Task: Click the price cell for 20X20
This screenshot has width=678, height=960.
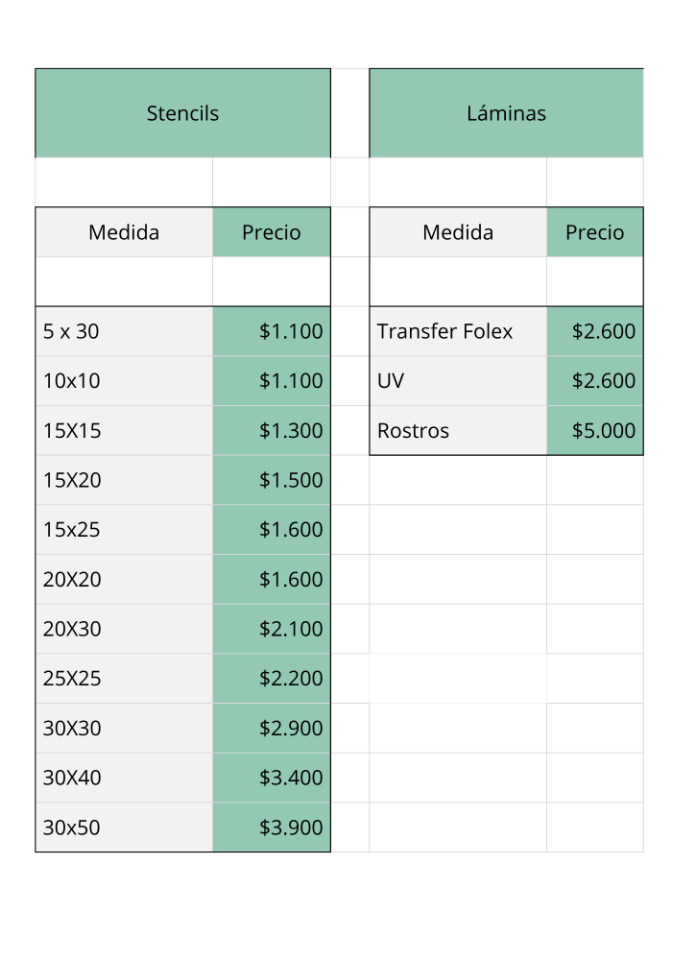Action: coord(271,579)
